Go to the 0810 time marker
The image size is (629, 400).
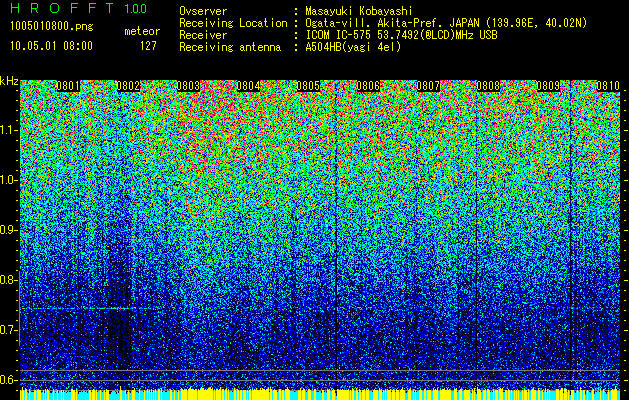[x=607, y=86]
